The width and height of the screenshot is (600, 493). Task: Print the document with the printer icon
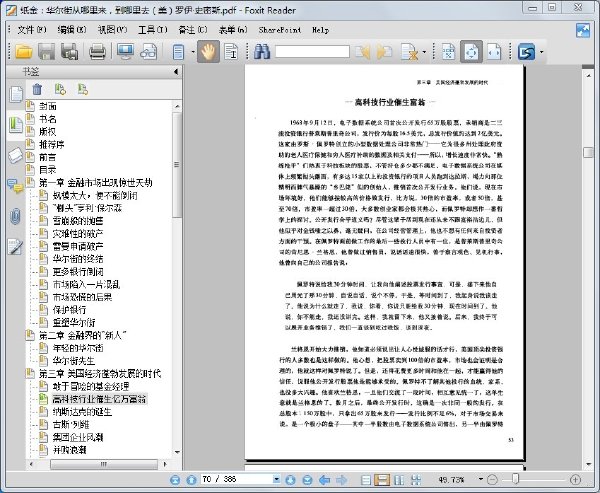pyautogui.click(x=97, y=51)
